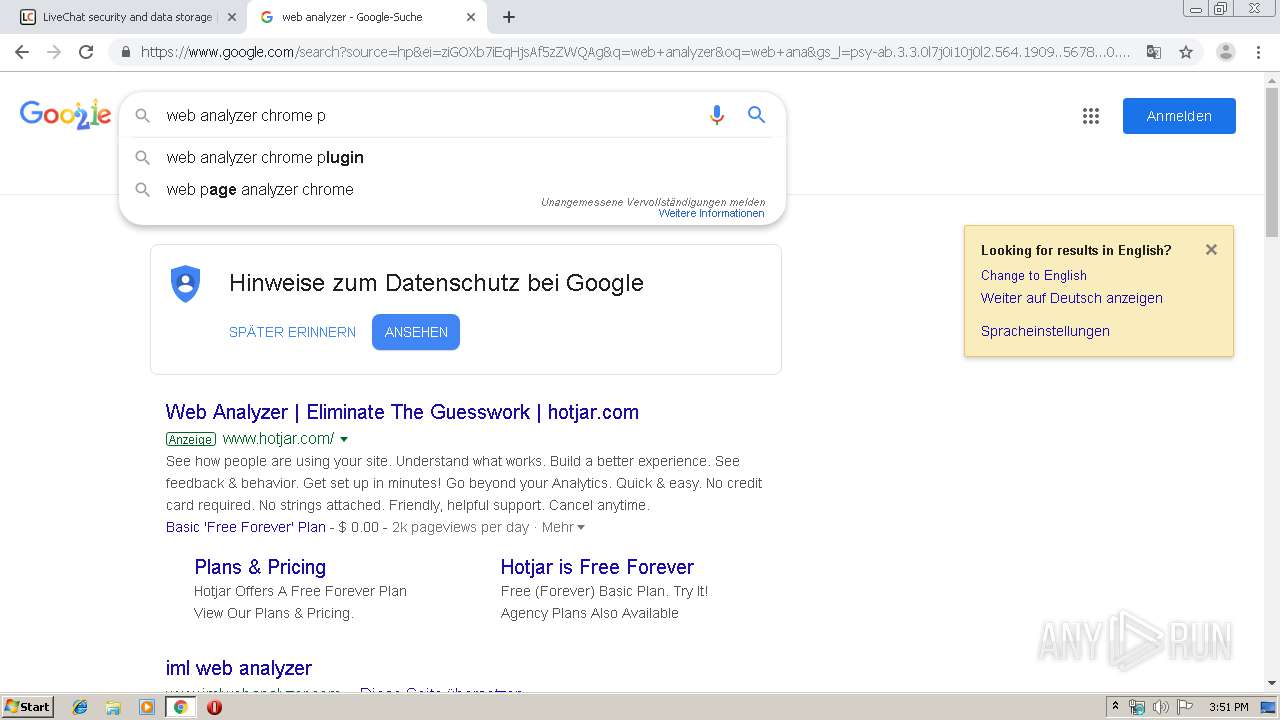This screenshot has height=720, width=1280.
Task: Open the file explorer taskbar icon
Action: (113, 707)
